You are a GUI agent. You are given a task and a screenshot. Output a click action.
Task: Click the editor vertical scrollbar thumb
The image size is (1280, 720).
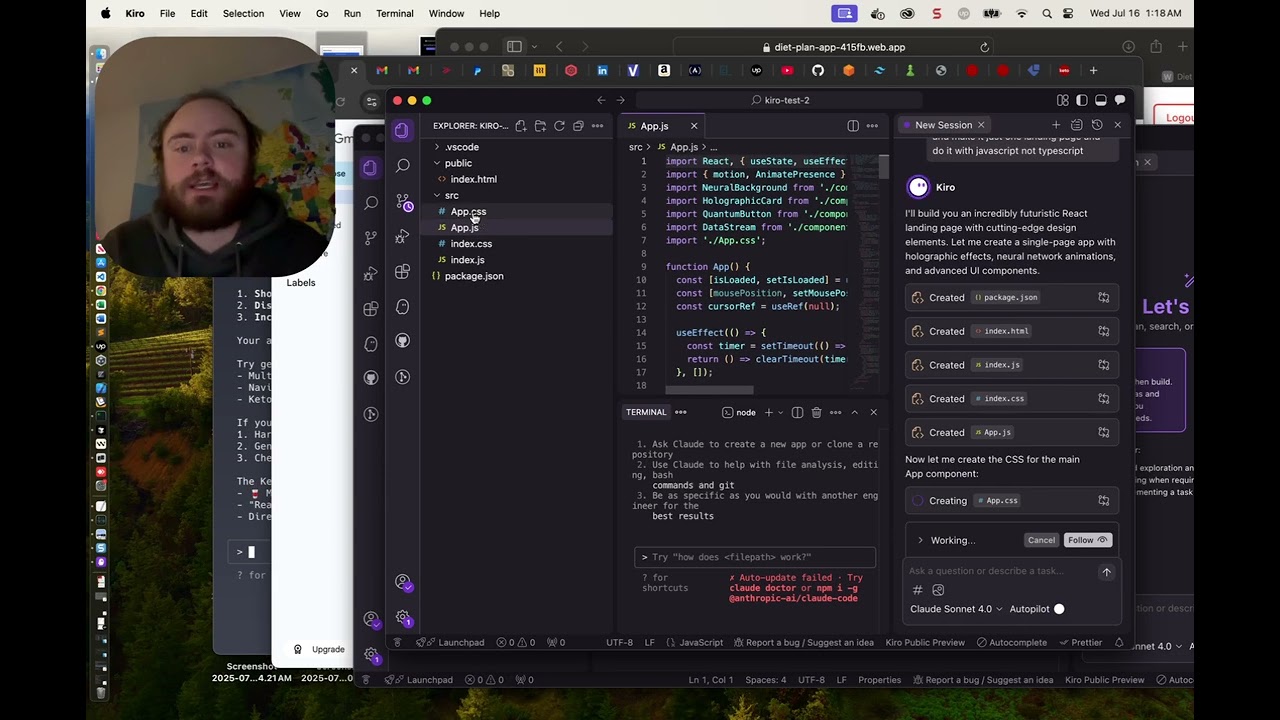tap(884, 168)
